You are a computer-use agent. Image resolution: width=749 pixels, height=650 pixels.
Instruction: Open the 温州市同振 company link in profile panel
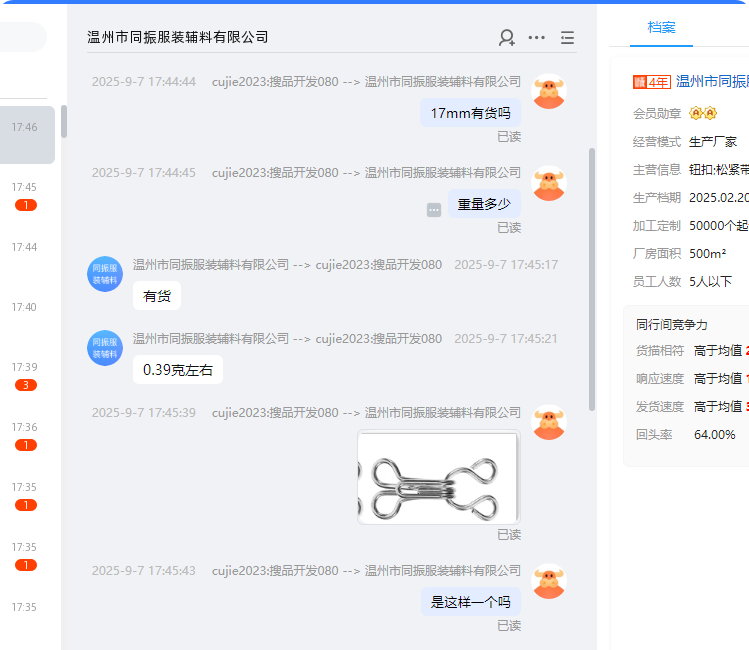[x=712, y=82]
